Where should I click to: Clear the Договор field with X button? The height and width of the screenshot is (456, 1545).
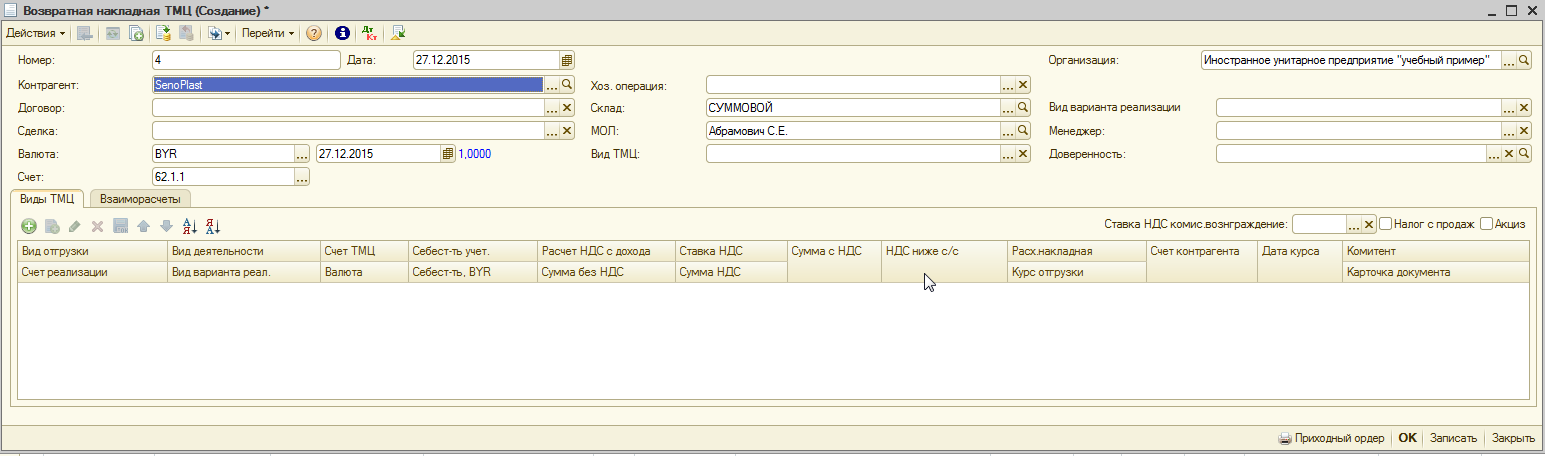[567, 107]
